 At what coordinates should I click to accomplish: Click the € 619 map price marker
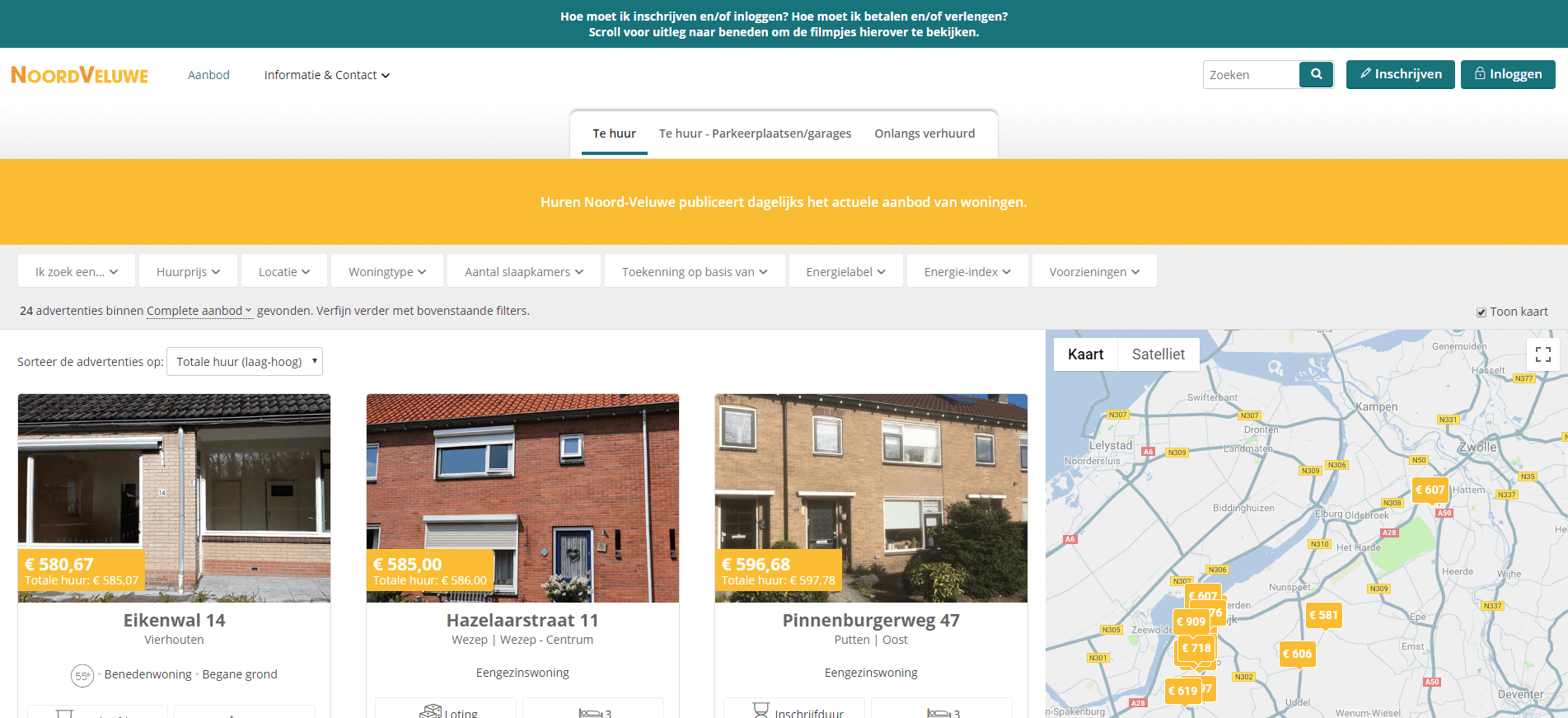click(x=1182, y=691)
